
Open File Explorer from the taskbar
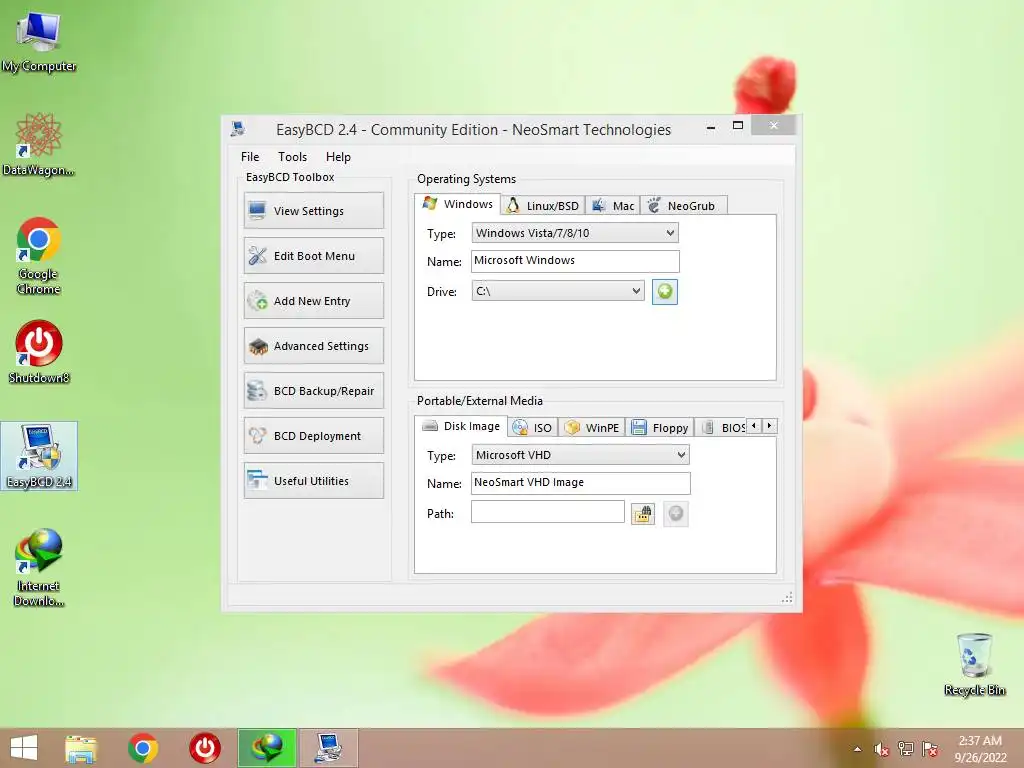tap(81, 748)
